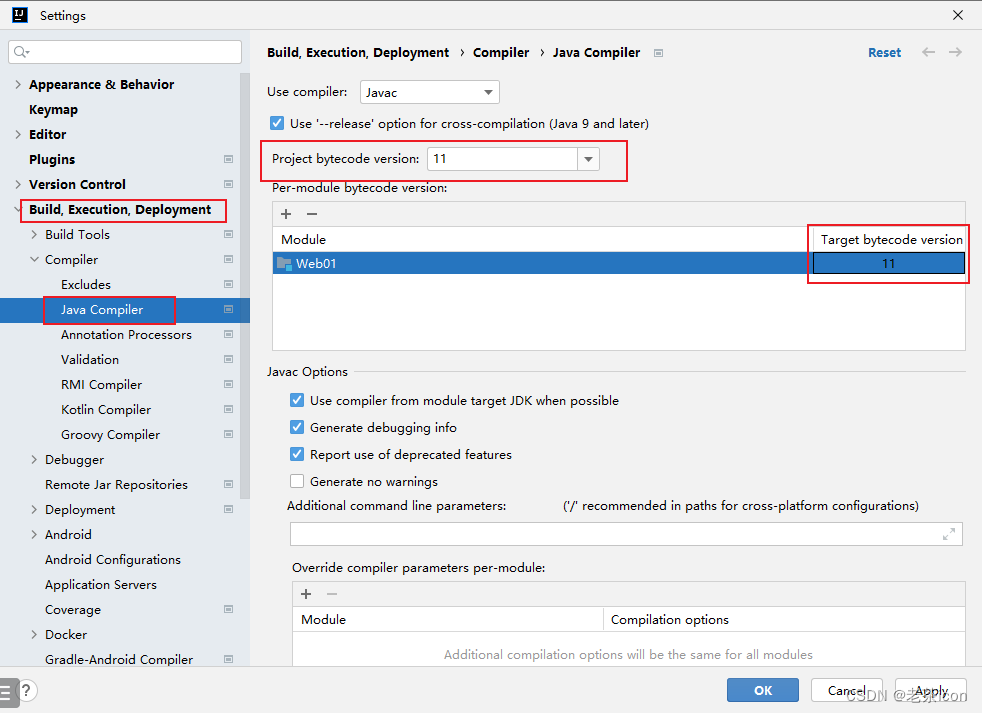Expand Appearance & Behavior section

point(18,85)
